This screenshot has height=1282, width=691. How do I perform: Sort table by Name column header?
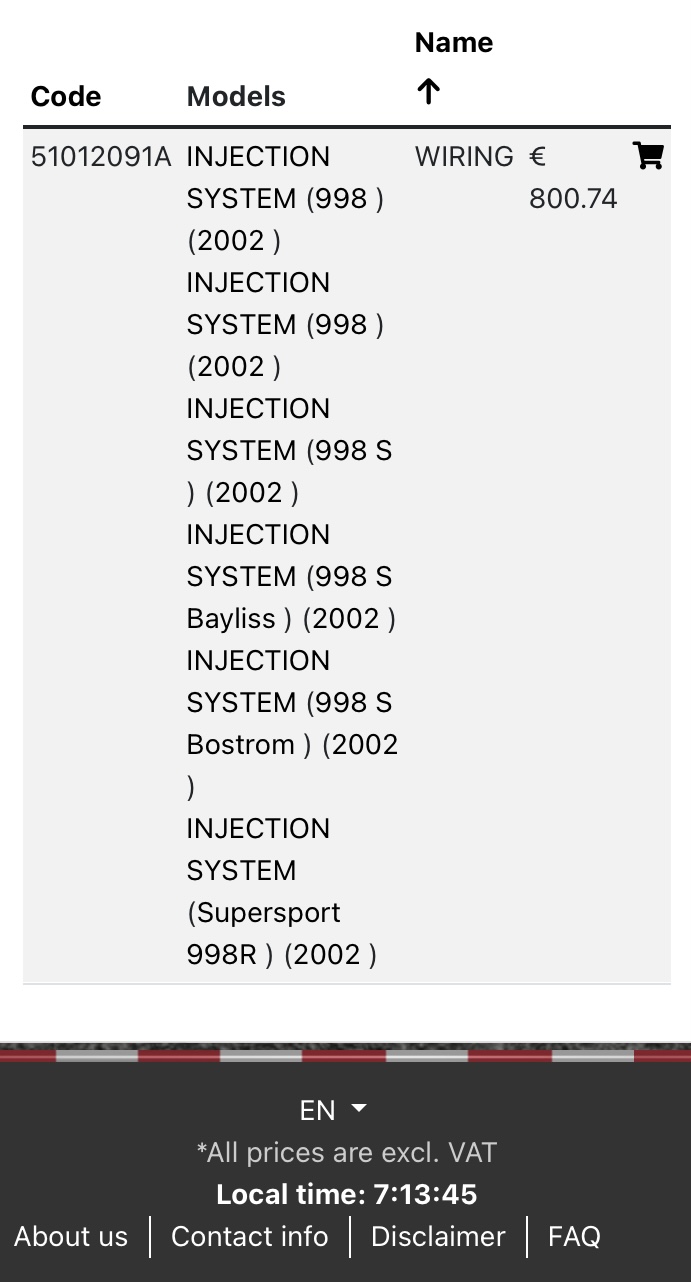click(454, 43)
